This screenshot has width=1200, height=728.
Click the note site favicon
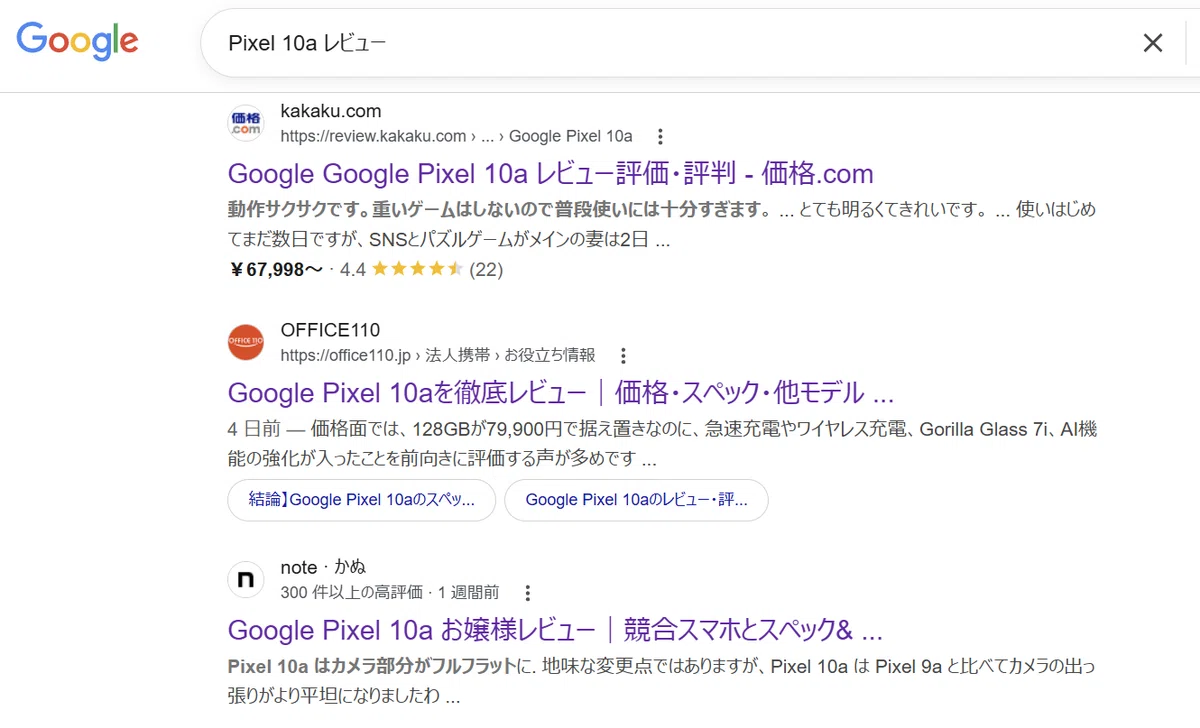[x=246, y=580]
